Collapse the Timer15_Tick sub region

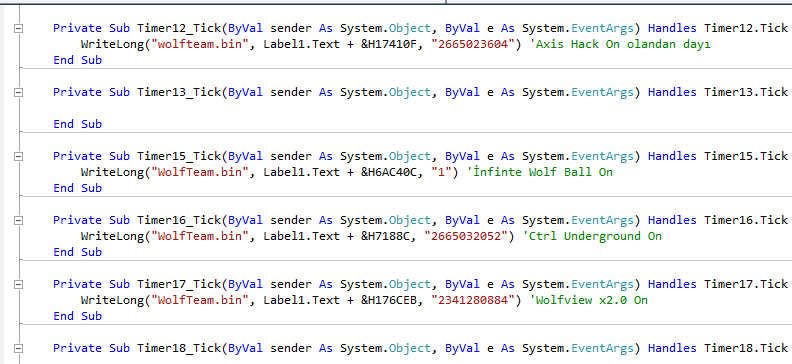click(x=18, y=157)
